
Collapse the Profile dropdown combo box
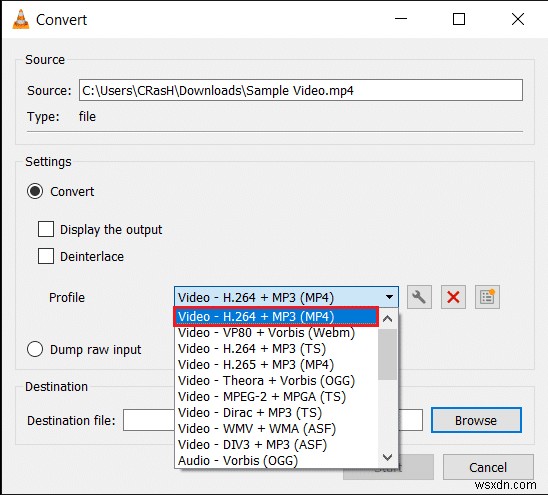pyautogui.click(x=286, y=297)
